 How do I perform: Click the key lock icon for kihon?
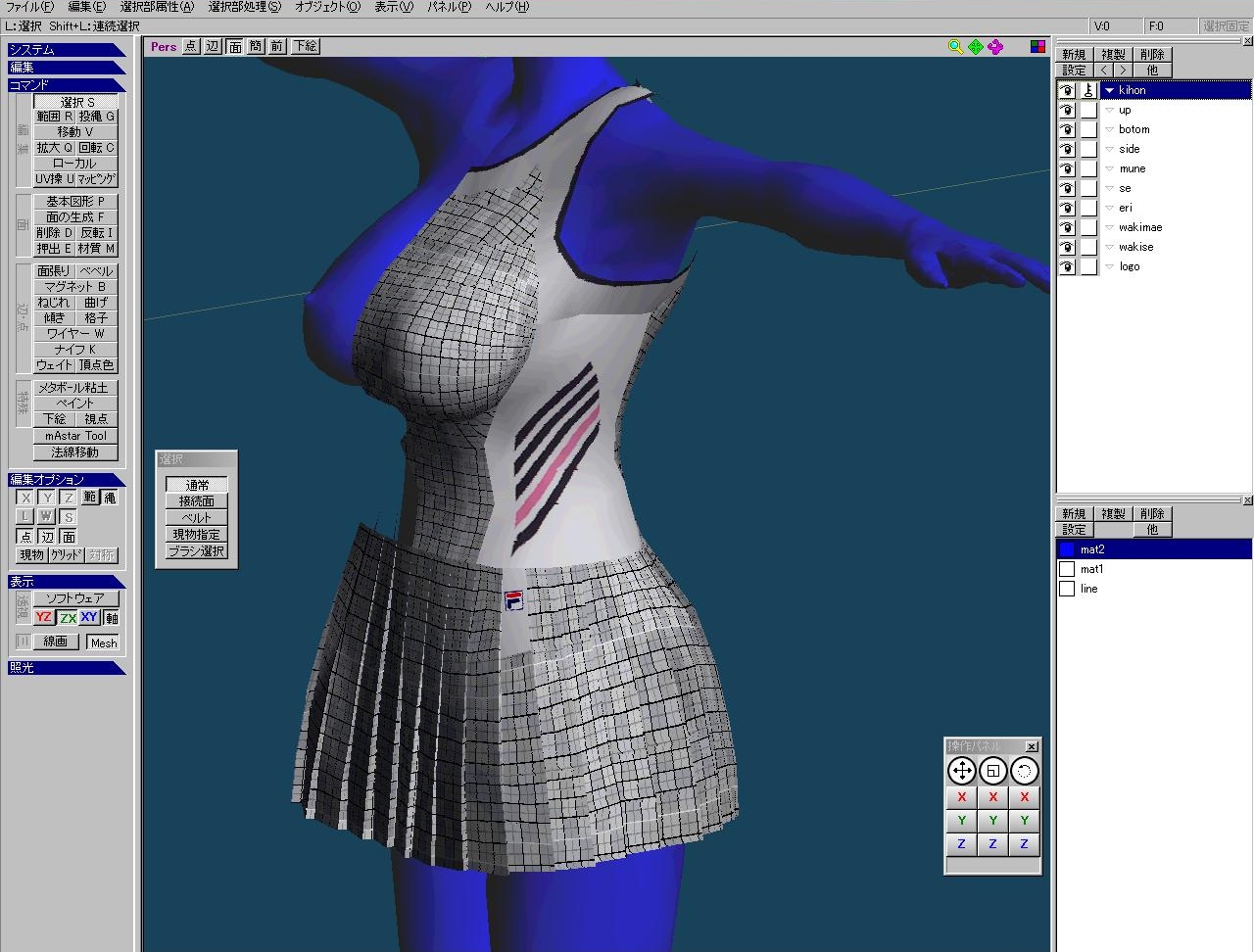(1088, 90)
